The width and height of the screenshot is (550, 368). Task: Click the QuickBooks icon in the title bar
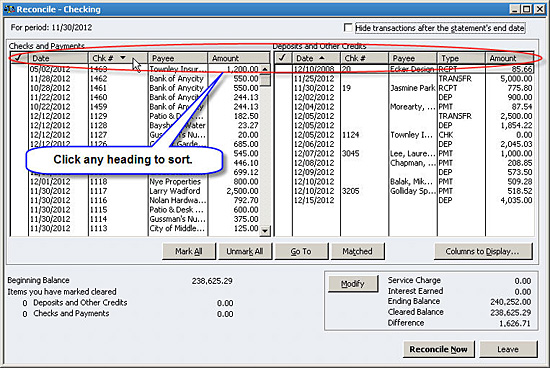[x=9, y=9]
